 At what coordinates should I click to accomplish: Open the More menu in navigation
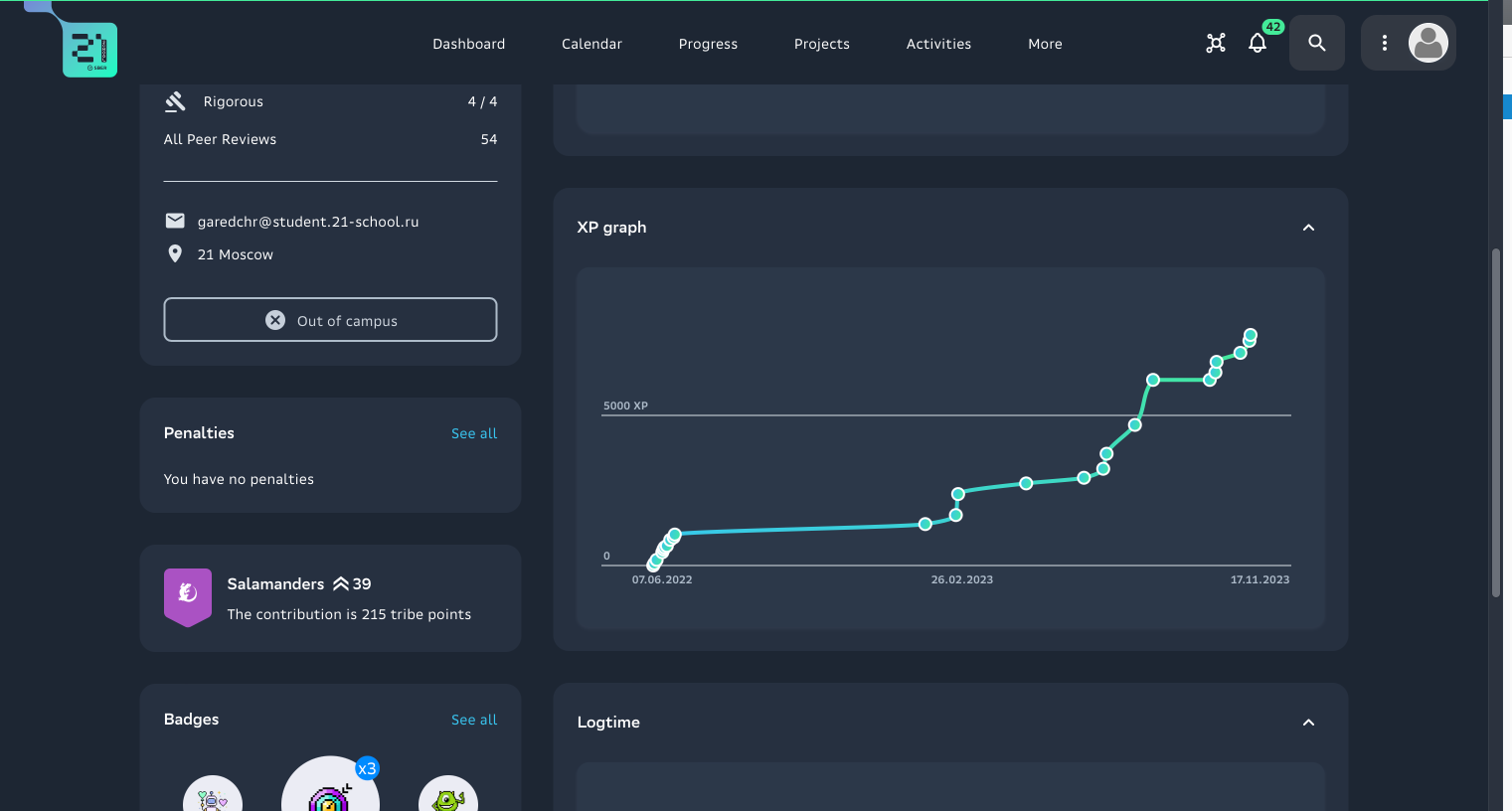(1045, 44)
